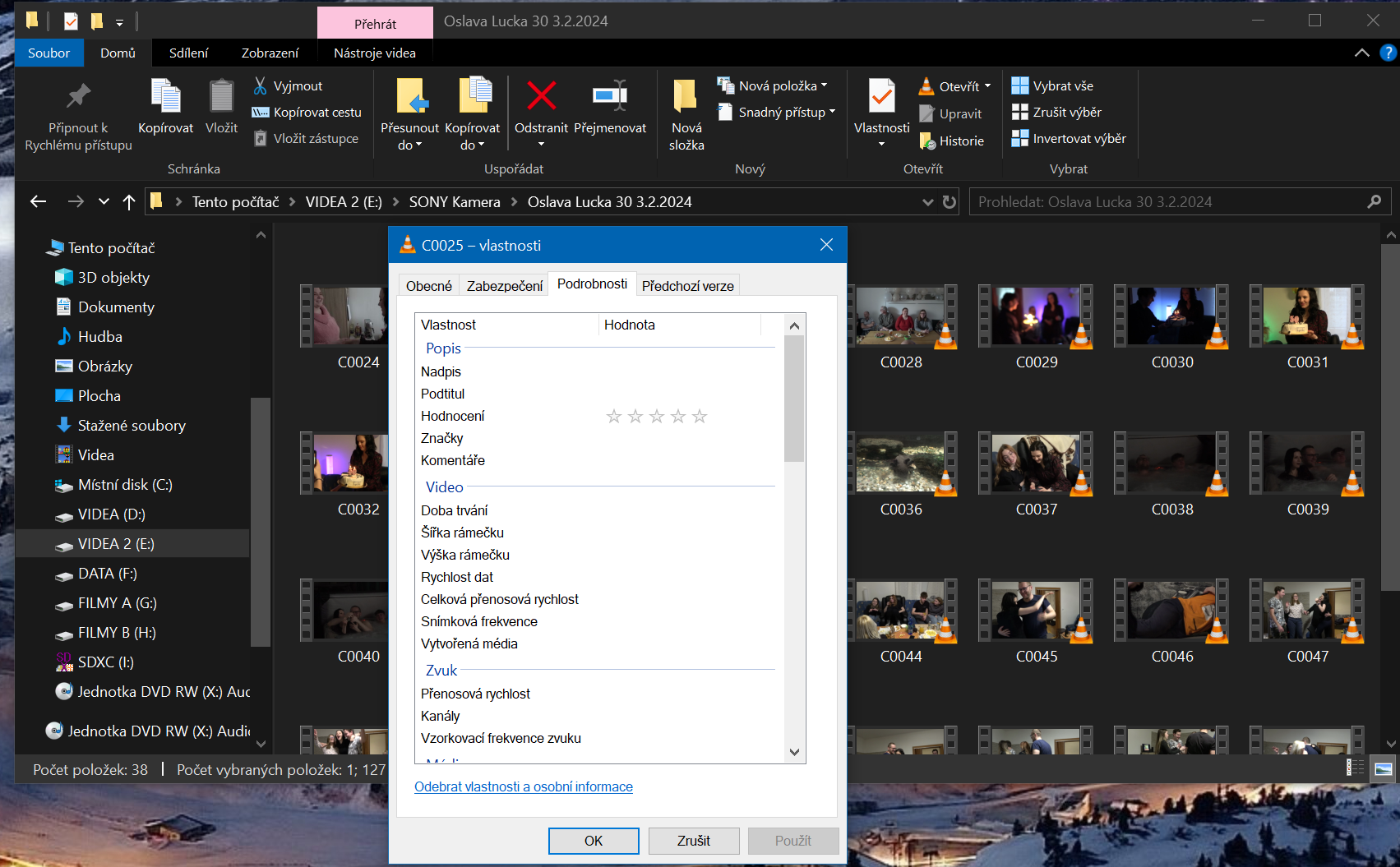Click the Vyjmout scissors icon

click(261, 86)
